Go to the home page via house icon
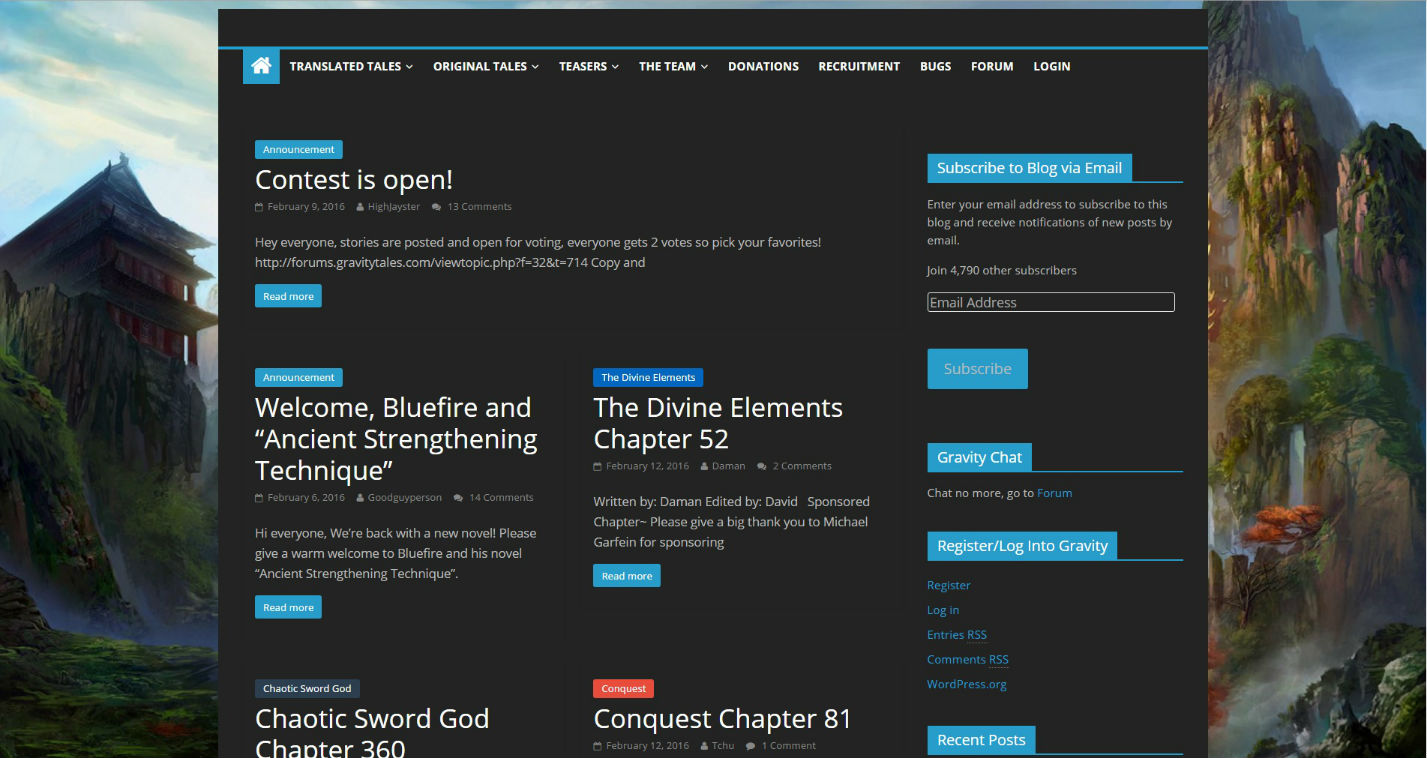This screenshot has height=758, width=1427. (x=261, y=66)
